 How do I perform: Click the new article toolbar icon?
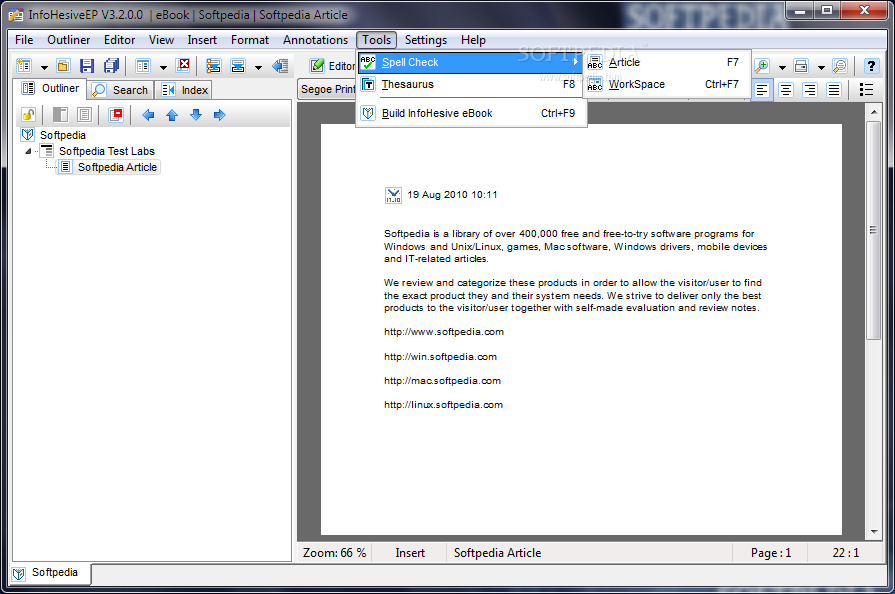click(24, 66)
